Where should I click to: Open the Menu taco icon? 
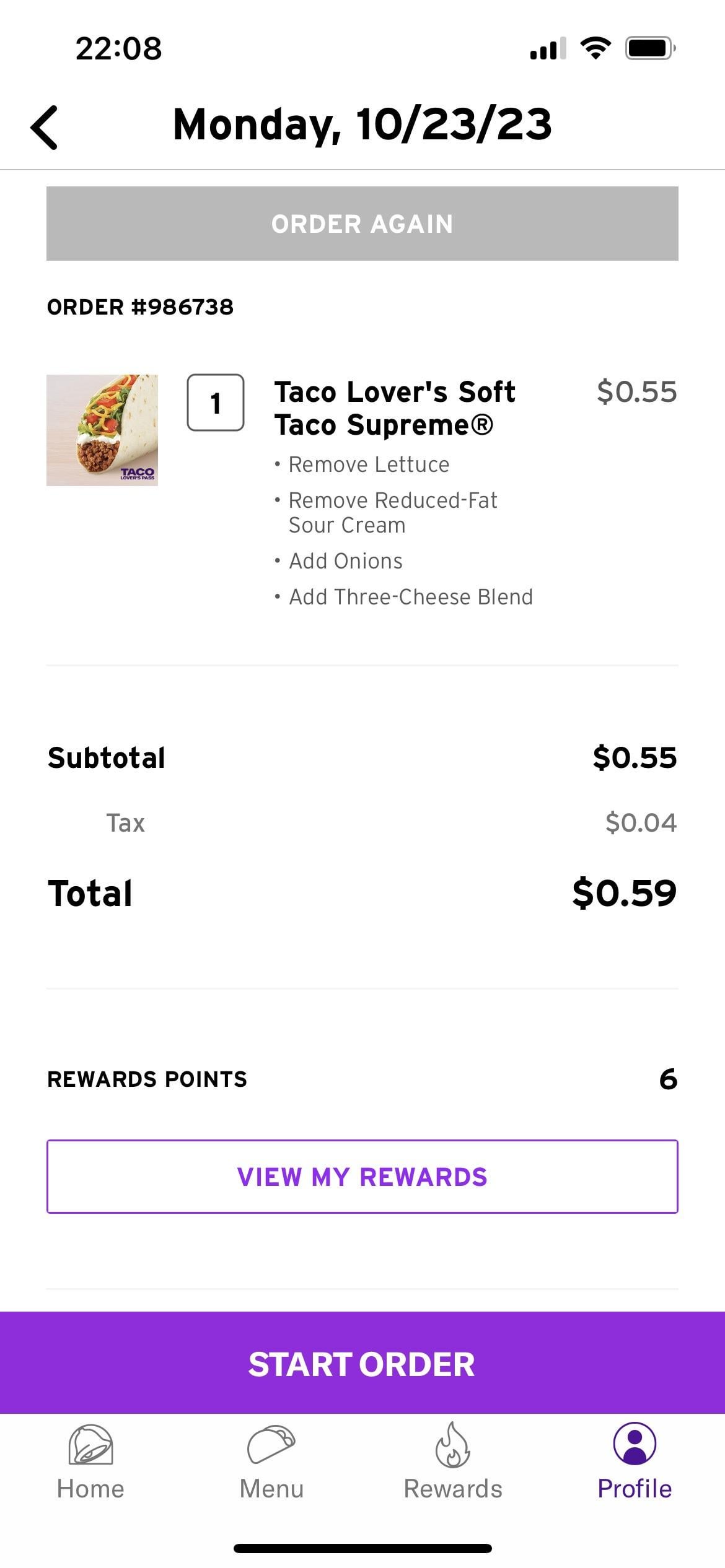coord(271,1444)
